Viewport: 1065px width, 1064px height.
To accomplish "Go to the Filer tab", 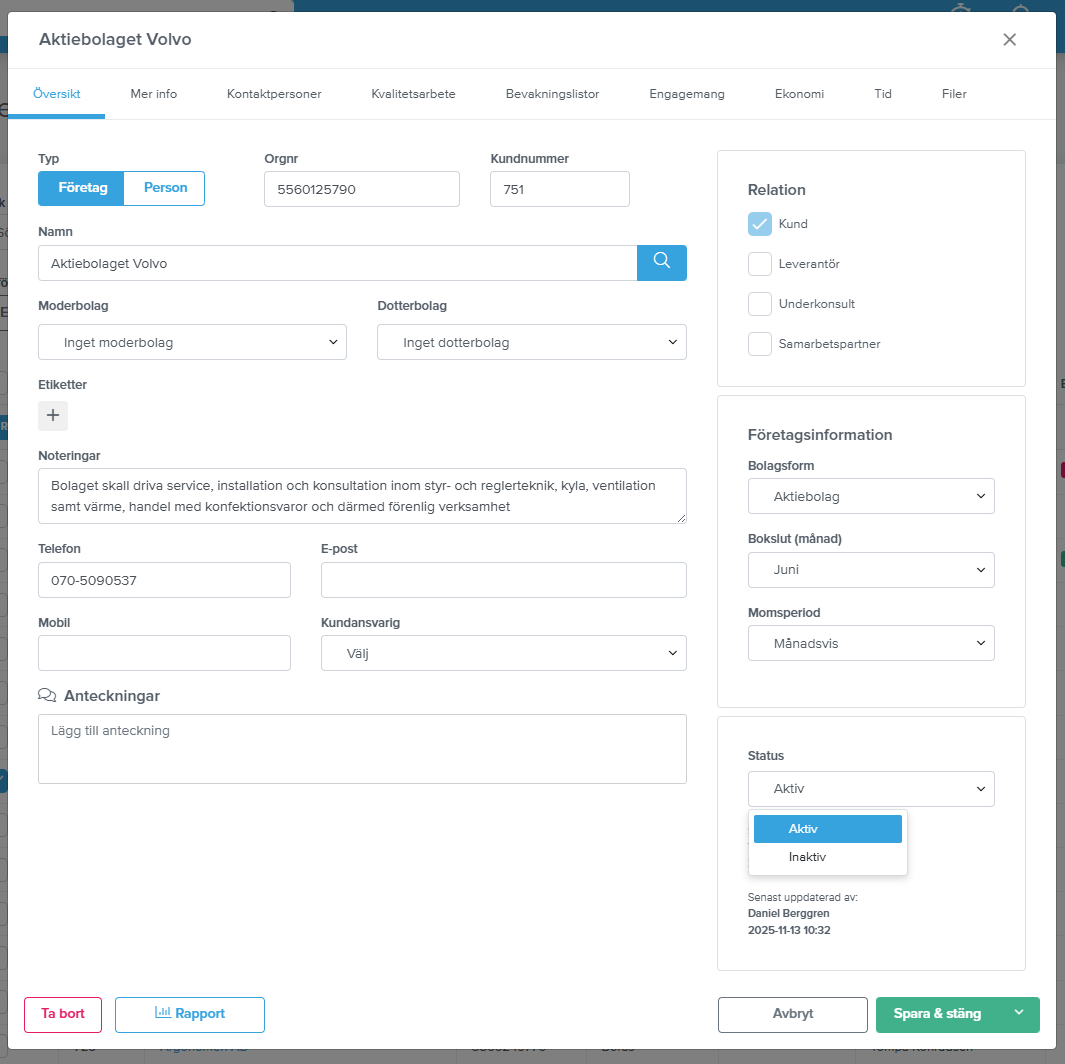I will point(954,94).
